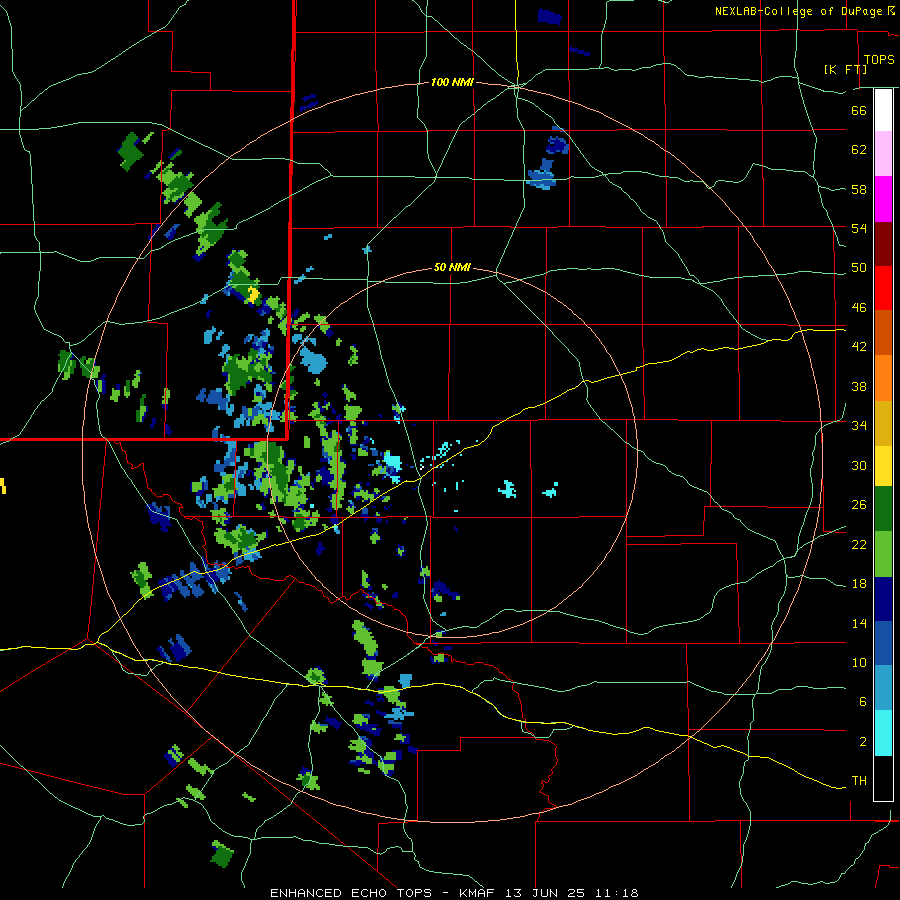
Task: Click the '62' legend value
Action: coord(859,149)
